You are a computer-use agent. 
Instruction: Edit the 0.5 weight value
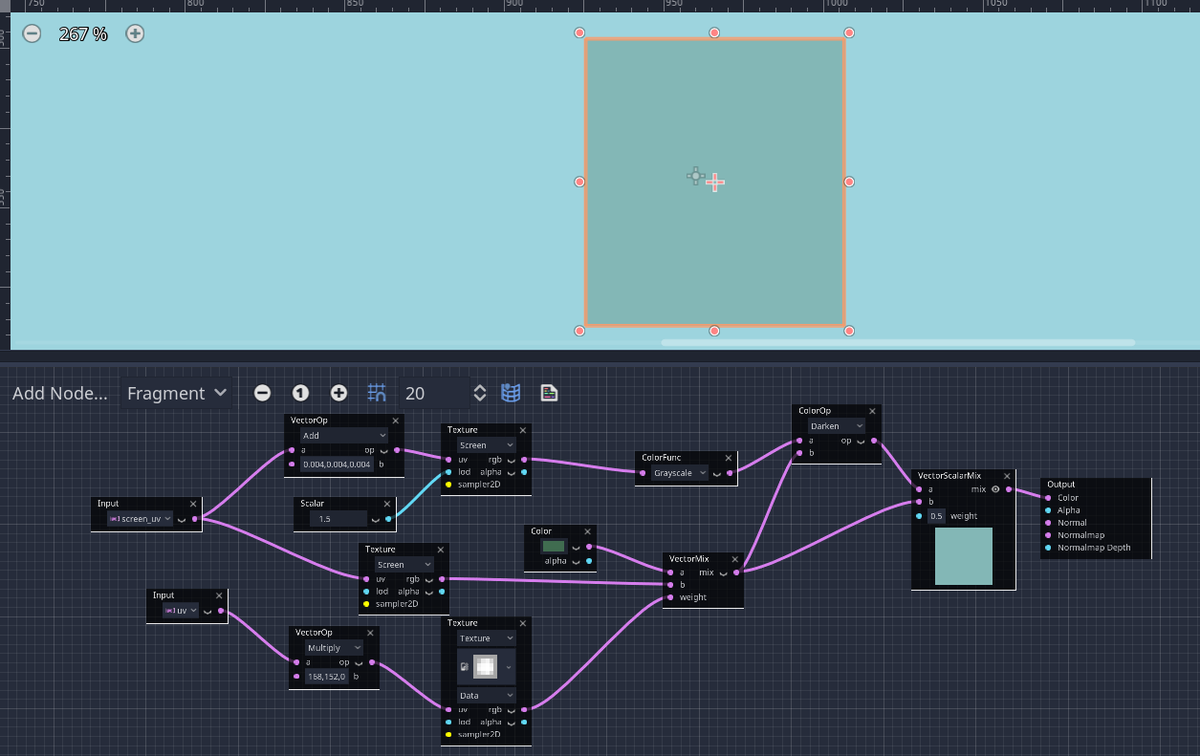pyautogui.click(x=936, y=516)
